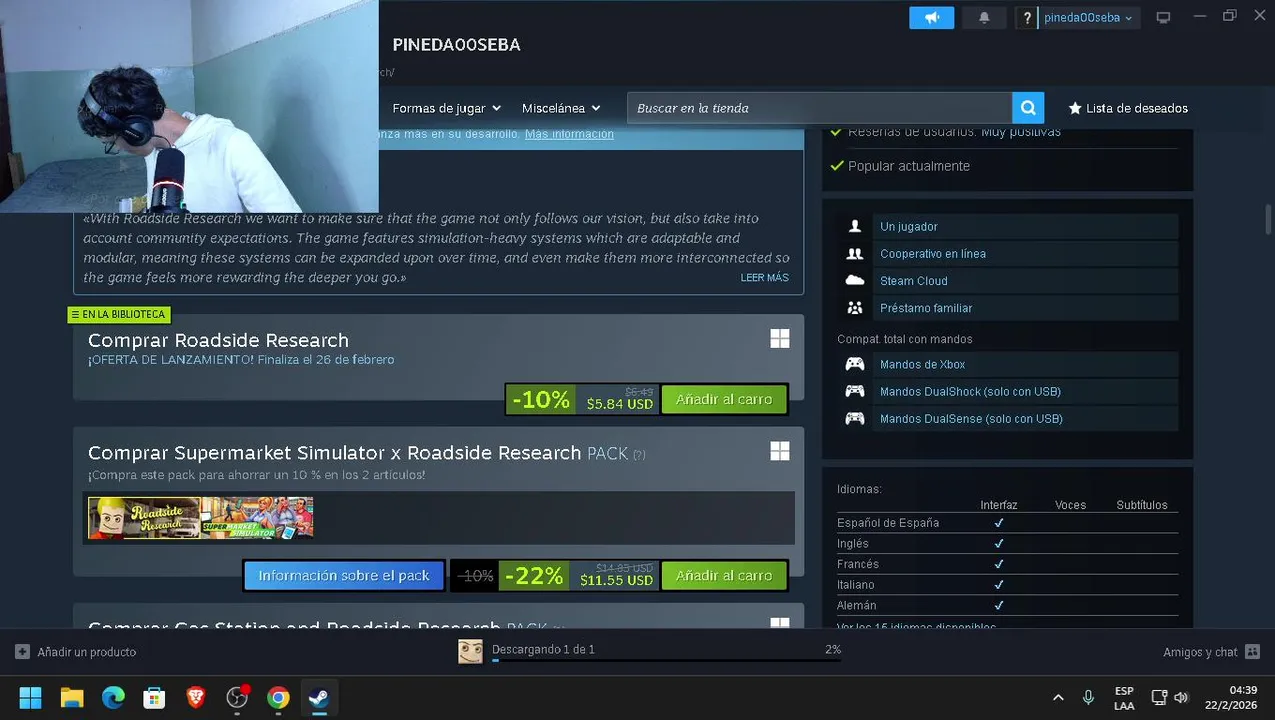Click the online co-op people icon

854,254
